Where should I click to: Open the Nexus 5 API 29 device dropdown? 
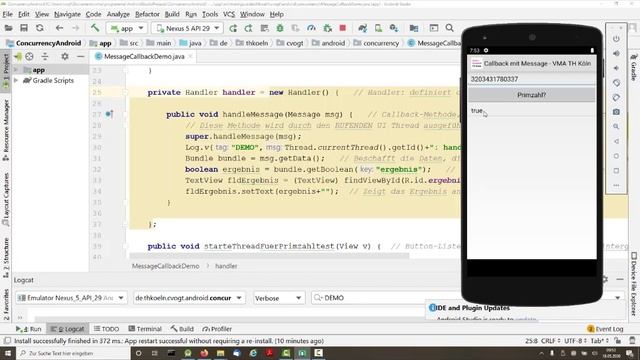[x=188, y=28]
